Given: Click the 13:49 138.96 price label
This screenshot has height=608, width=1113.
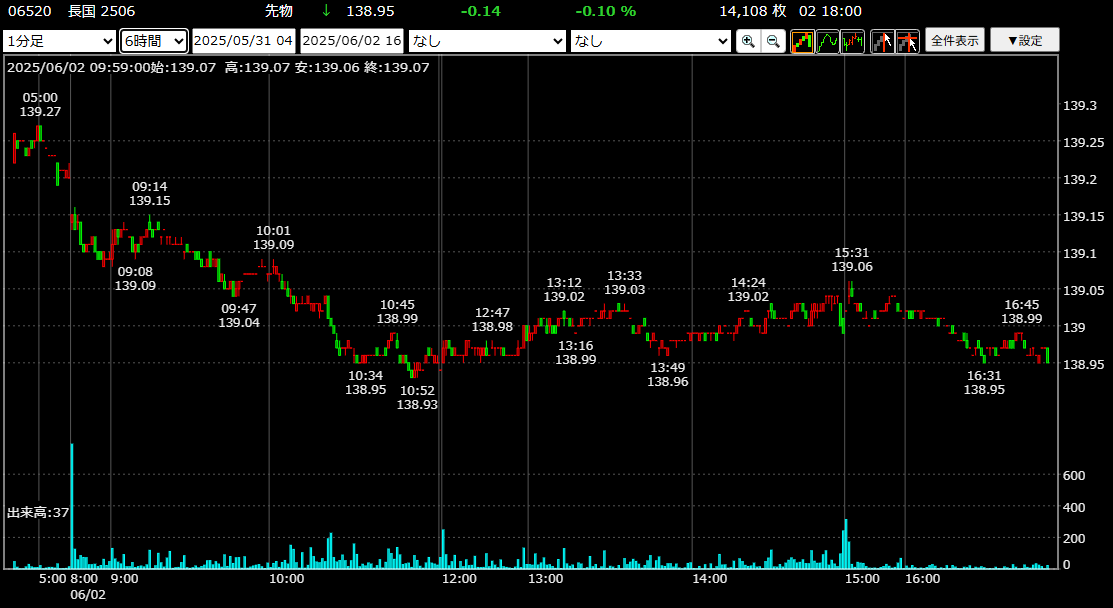Looking at the screenshot, I should [668, 375].
